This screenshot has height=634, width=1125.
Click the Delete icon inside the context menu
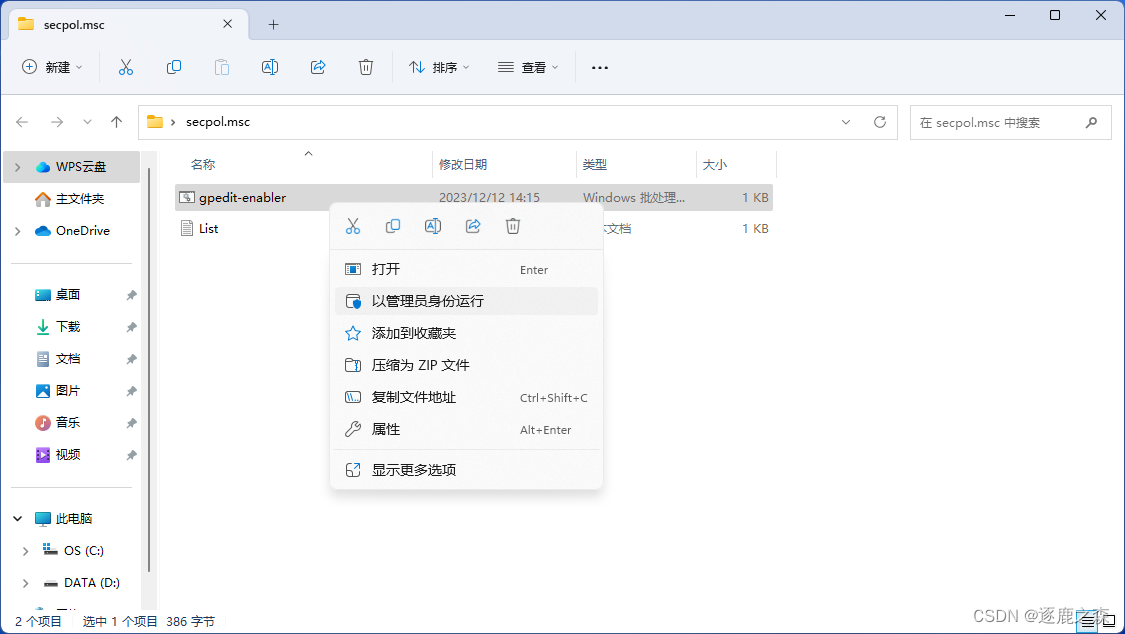tap(513, 226)
